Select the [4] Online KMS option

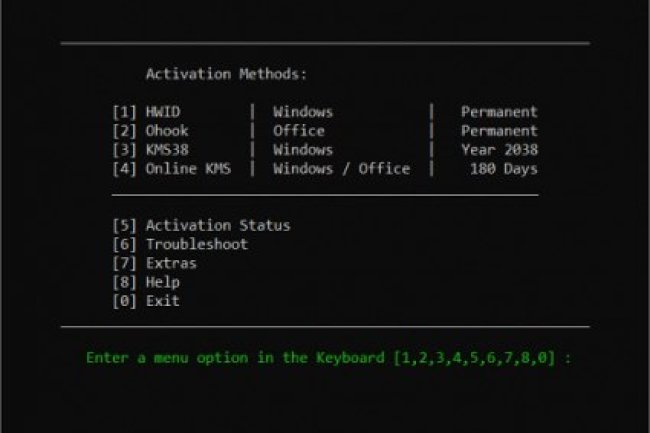[x=172, y=169]
